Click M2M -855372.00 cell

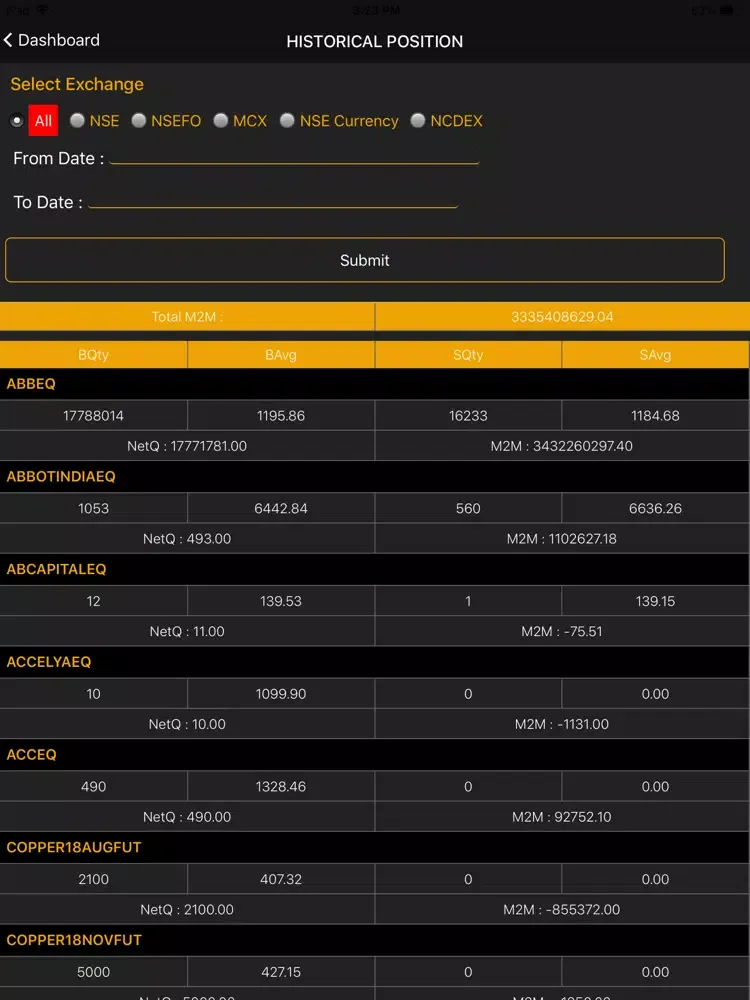[562, 909]
